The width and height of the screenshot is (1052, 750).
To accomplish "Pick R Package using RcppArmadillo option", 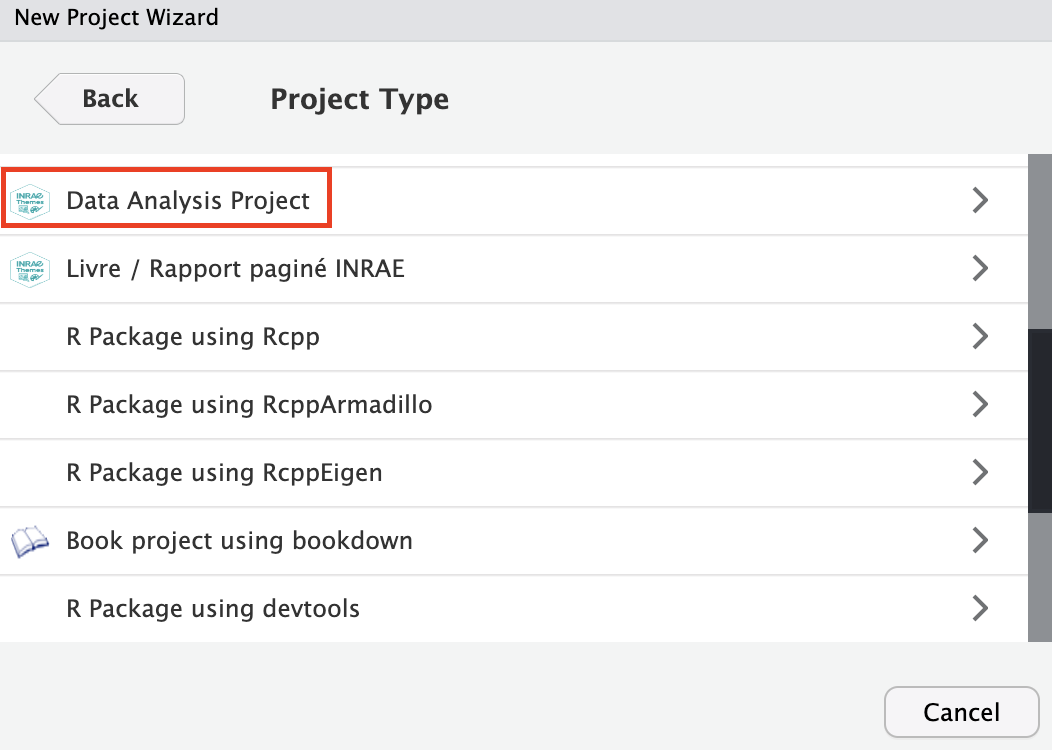I will click(x=249, y=405).
